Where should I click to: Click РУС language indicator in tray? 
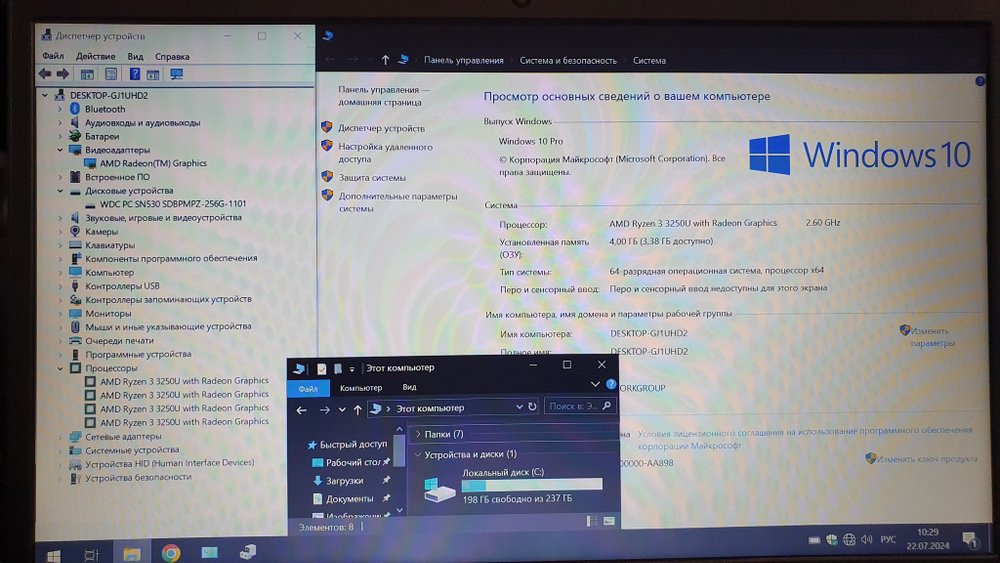point(888,539)
